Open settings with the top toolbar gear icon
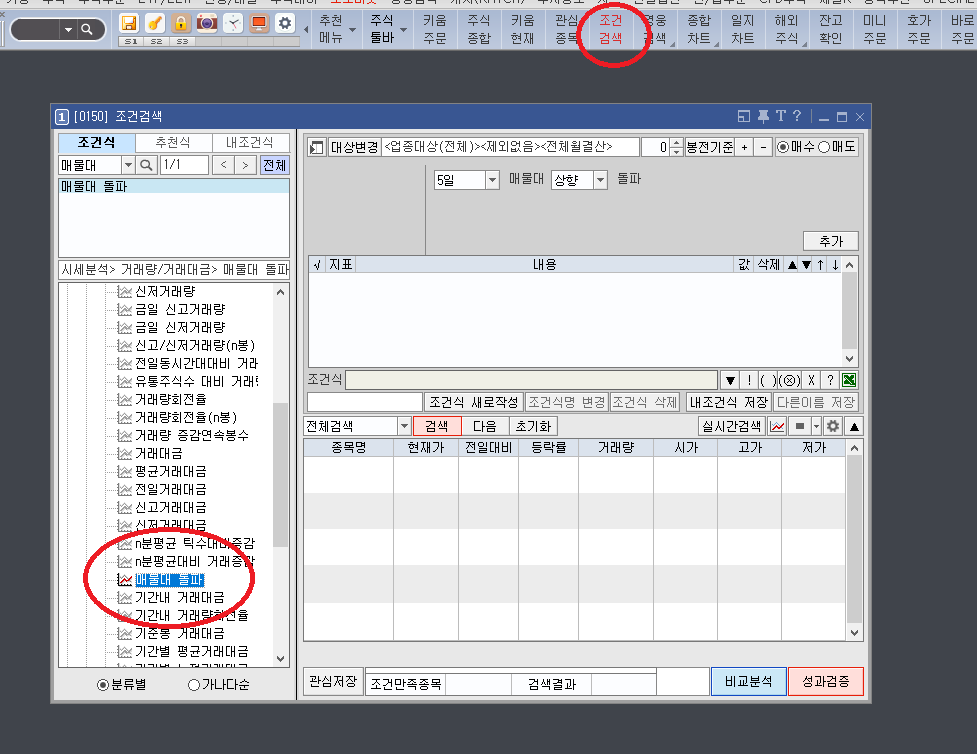 (285, 24)
